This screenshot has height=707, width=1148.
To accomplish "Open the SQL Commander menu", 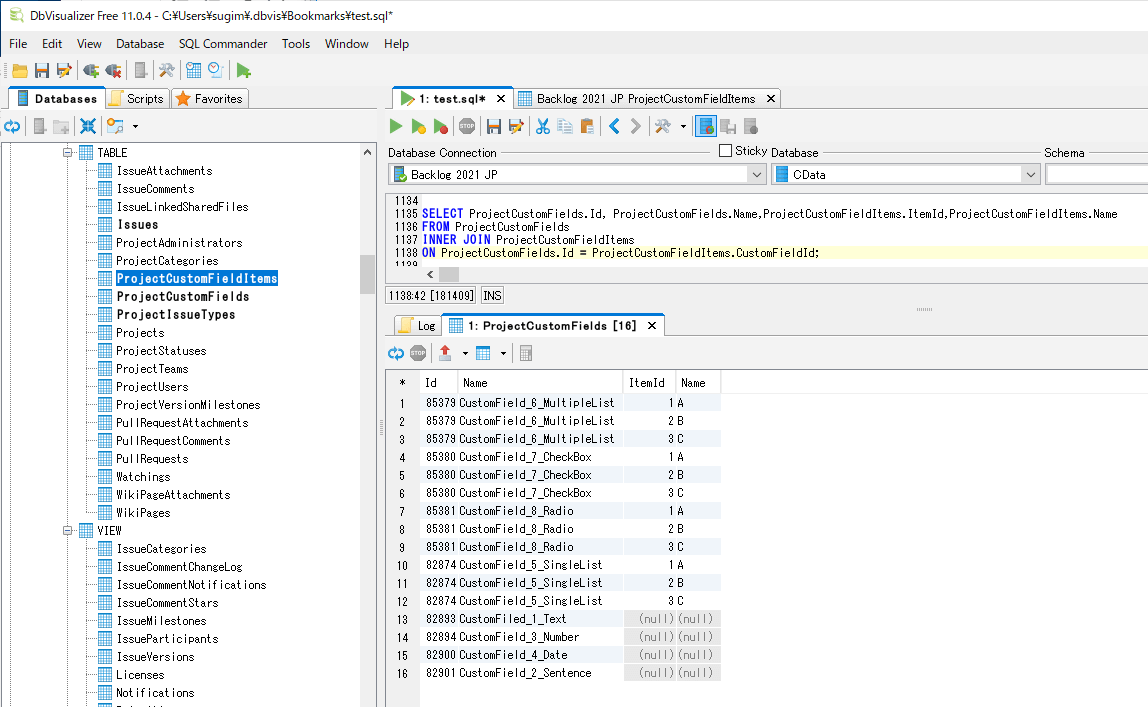I will [223, 44].
